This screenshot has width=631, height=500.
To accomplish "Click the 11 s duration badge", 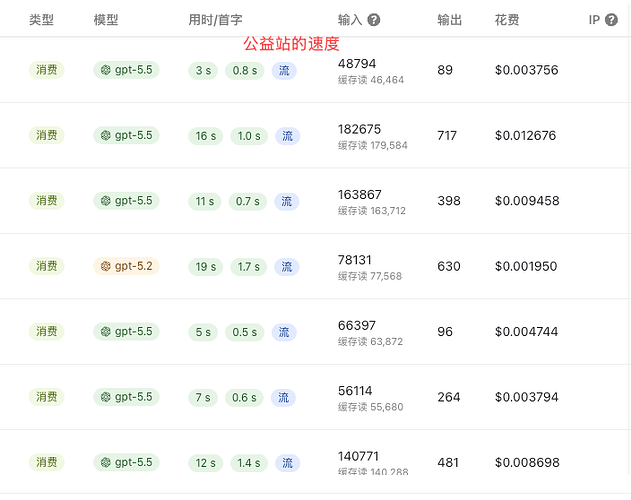I will coord(205,201).
